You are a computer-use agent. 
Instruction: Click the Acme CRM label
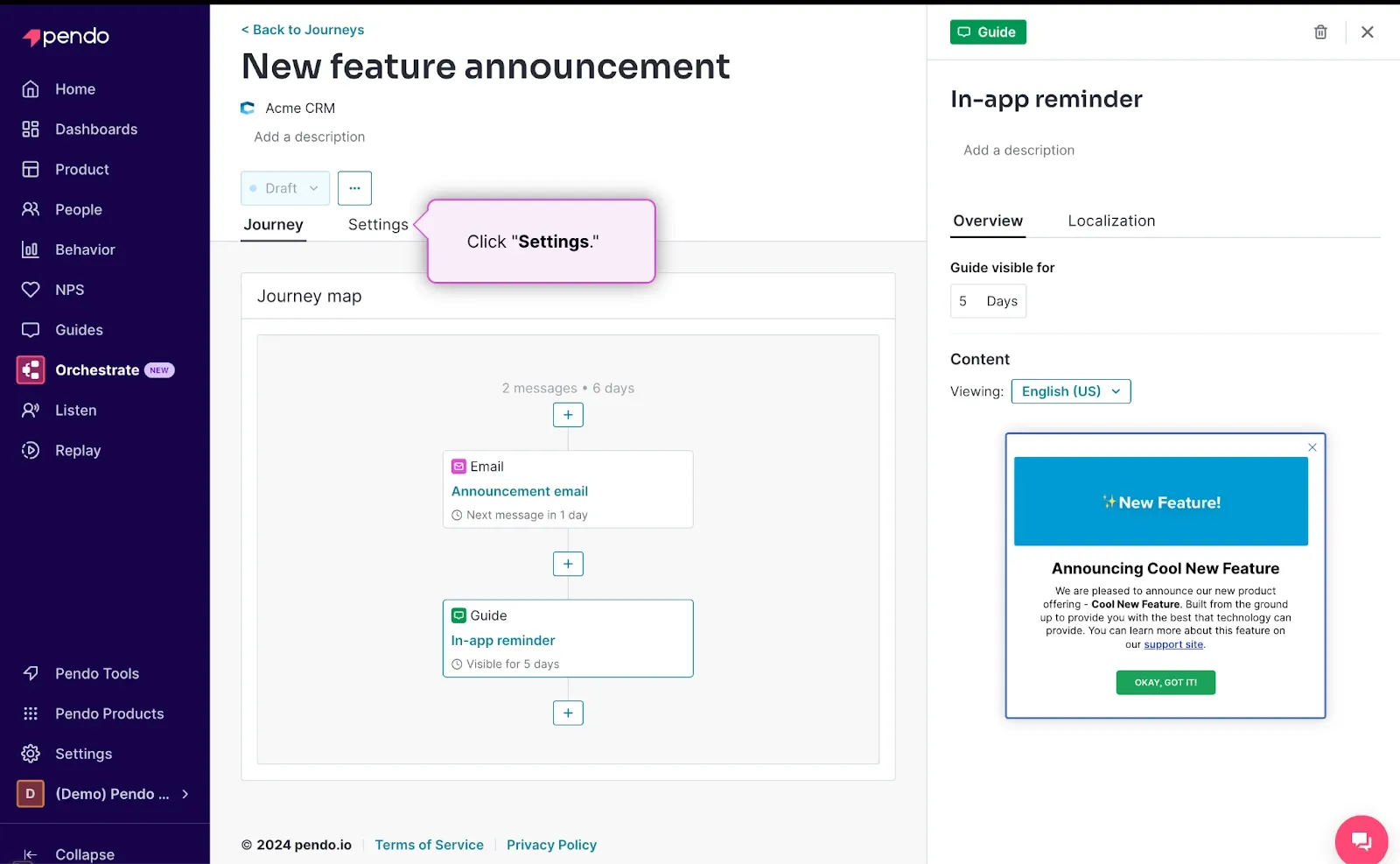[x=300, y=109]
